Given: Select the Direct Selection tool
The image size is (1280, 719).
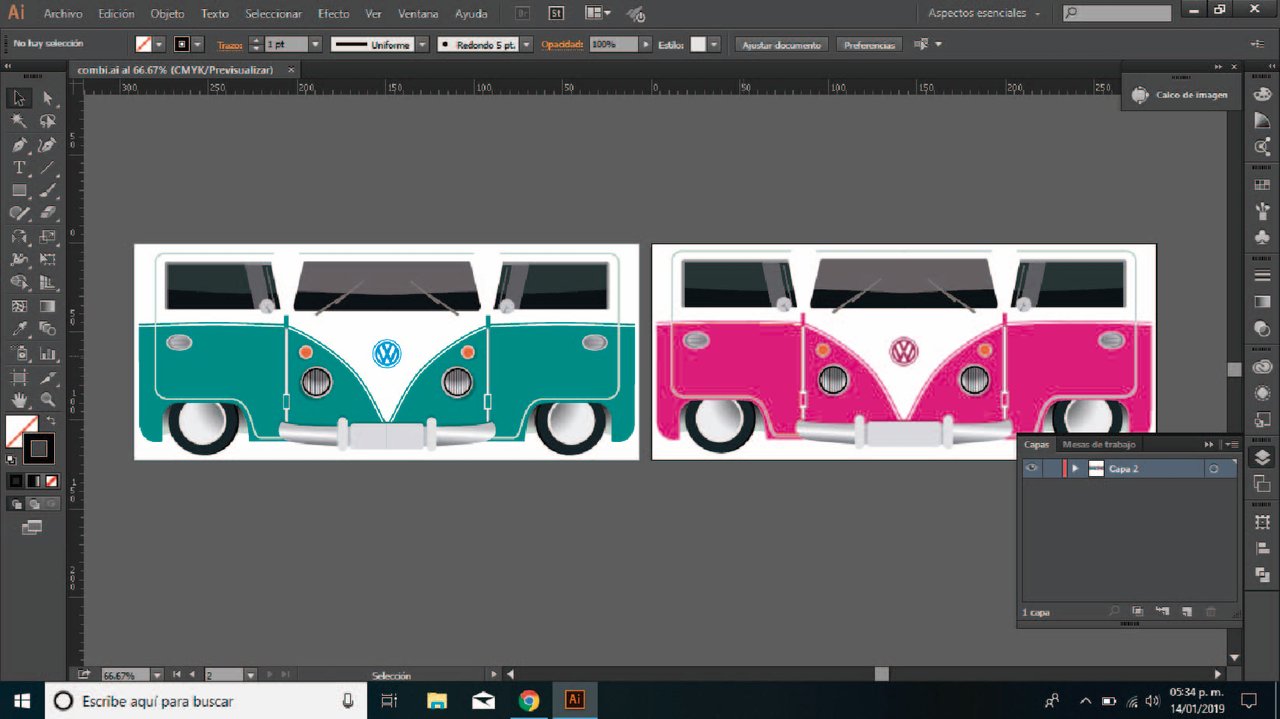Looking at the screenshot, I should coord(47,98).
